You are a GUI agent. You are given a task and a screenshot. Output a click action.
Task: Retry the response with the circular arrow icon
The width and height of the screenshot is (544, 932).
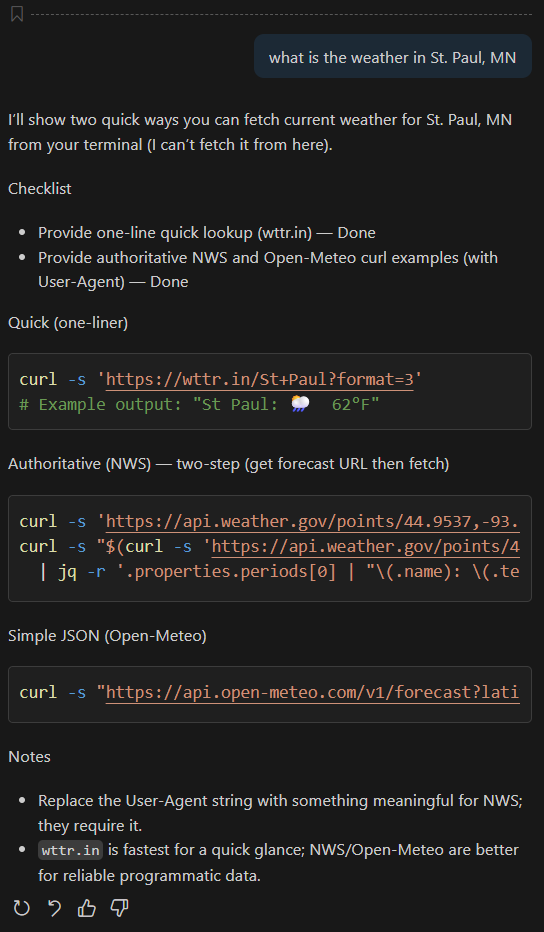click(21, 908)
